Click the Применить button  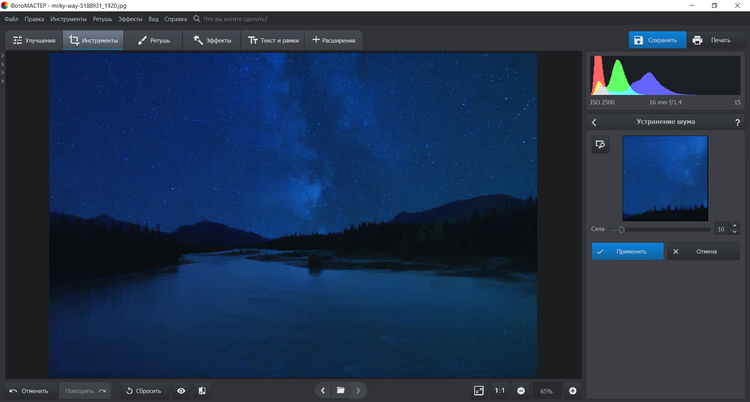627,251
